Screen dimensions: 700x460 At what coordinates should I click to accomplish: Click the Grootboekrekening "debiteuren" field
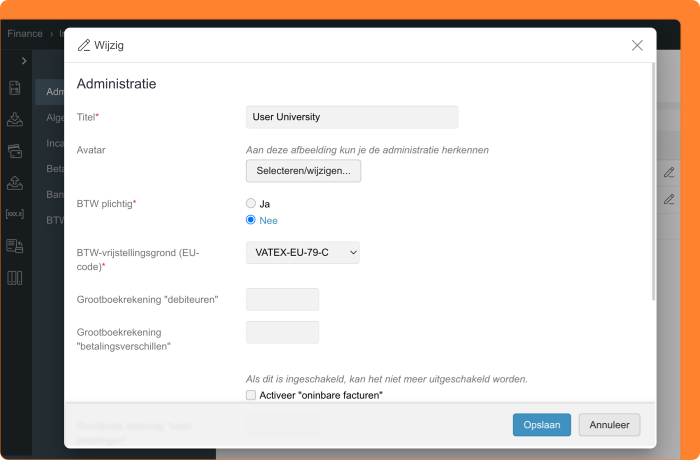pos(283,299)
